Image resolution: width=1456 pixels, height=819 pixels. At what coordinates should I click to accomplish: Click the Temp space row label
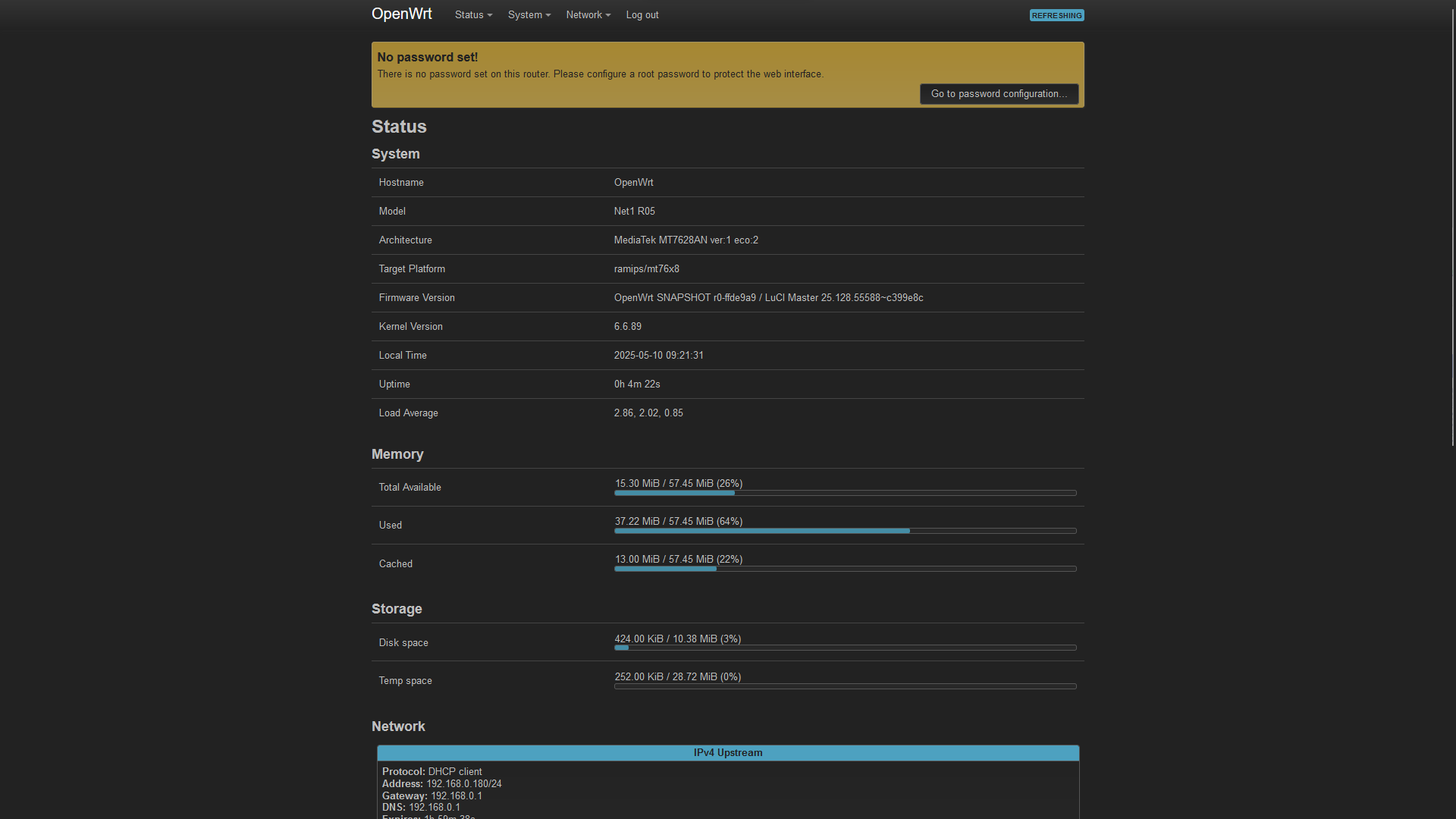pyautogui.click(x=406, y=681)
